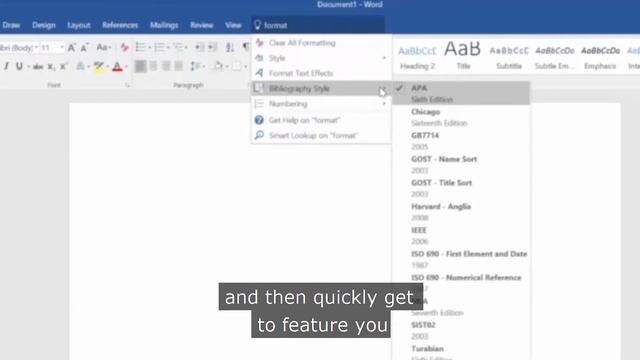Viewport: 640px width, 360px height.
Task: Open font size dropdown
Action: coord(62,48)
